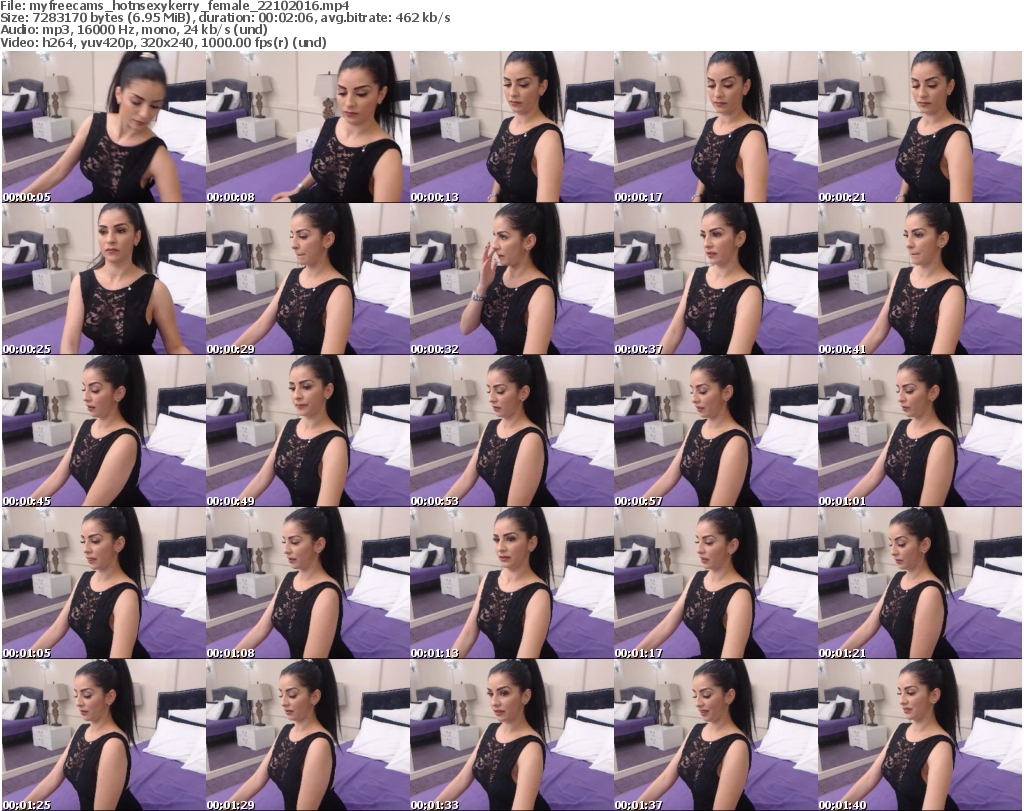Select the thumbnail at timestamp 00:00:05
This screenshot has width=1024, height=811.
pyautogui.click(x=104, y=127)
